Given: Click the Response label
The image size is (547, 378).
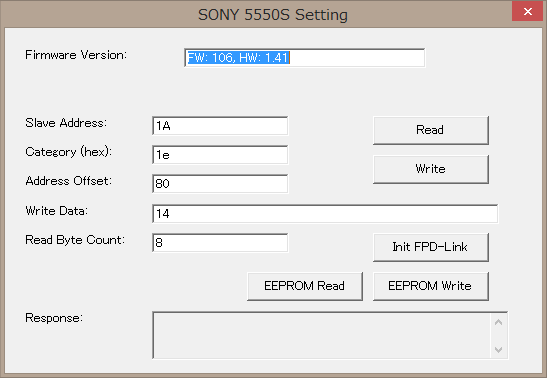Looking at the screenshot, I should coord(54,318).
